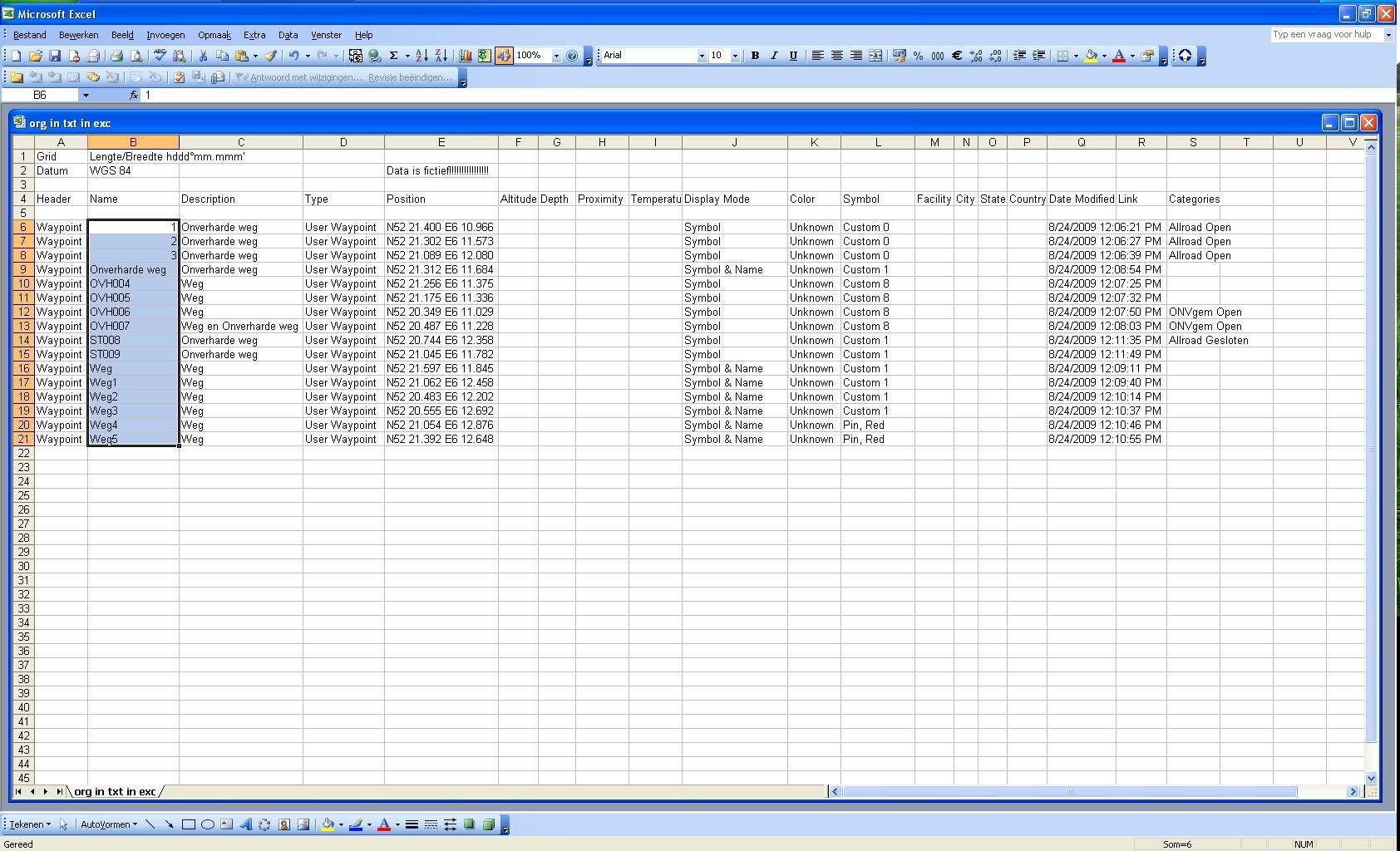Click the Format Painter brush icon
The height and width of the screenshot is (851, 1400).
click(x=271, y=56)
